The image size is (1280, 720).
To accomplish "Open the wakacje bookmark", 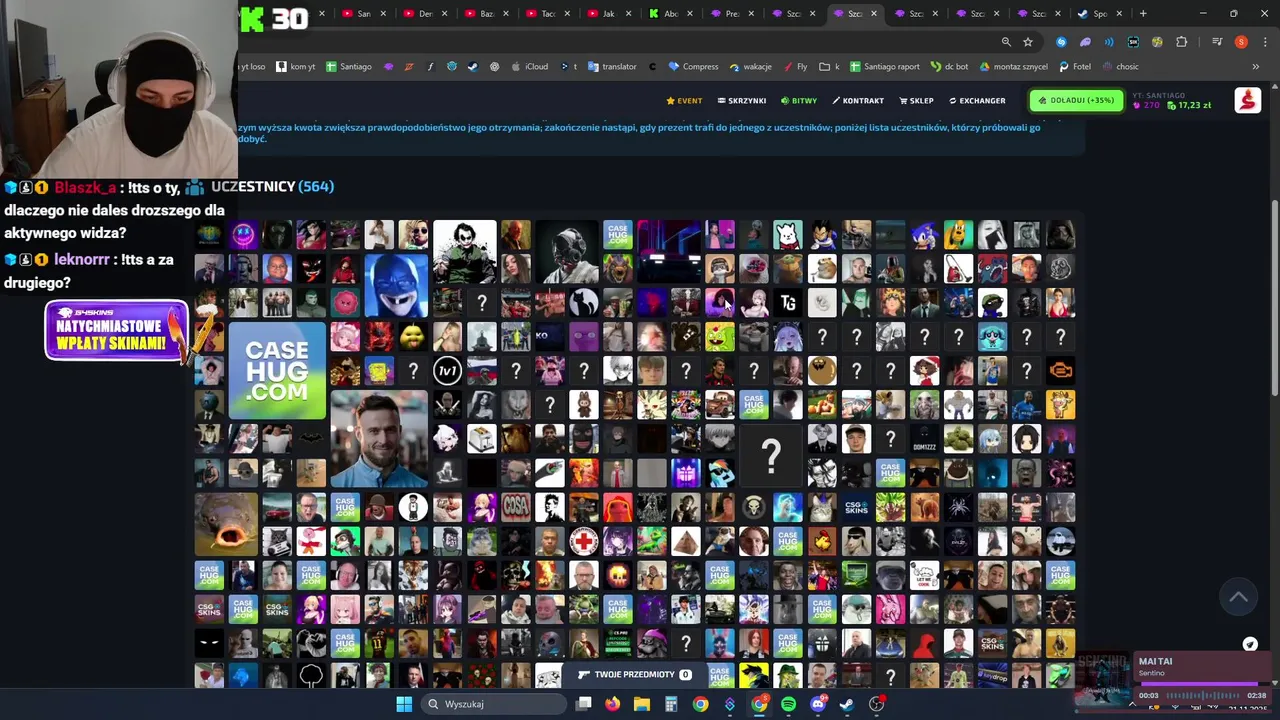I will pos(751,67).
